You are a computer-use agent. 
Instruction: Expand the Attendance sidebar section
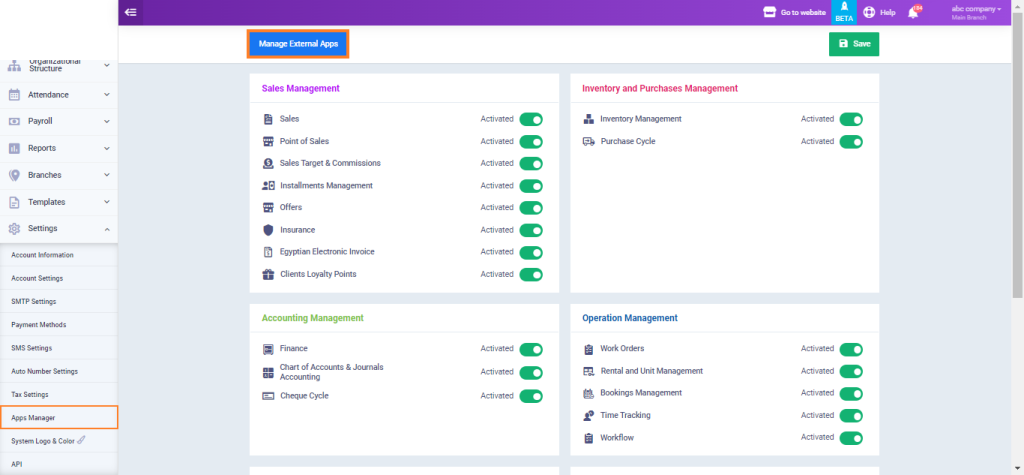point(59,95)
